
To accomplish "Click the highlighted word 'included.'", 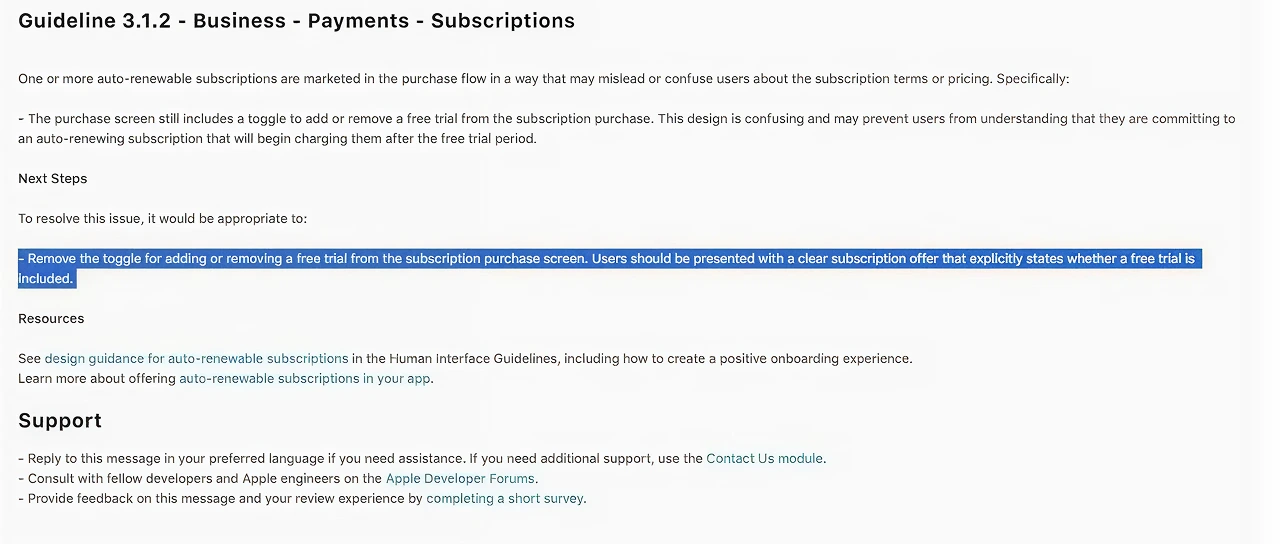I will tap(47, 278).
